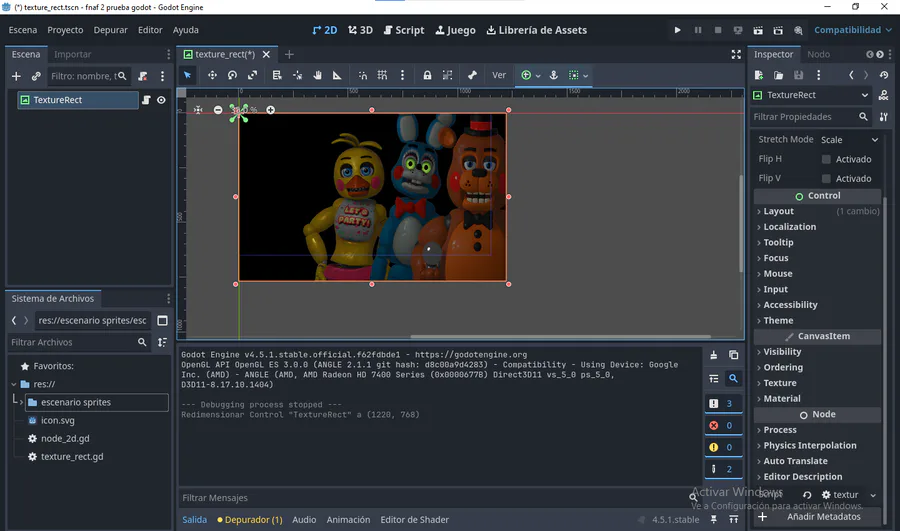900x531 pixels.
Task: Open the Ver view menu button
Action: pyautogui.click(x=499, y=75)
